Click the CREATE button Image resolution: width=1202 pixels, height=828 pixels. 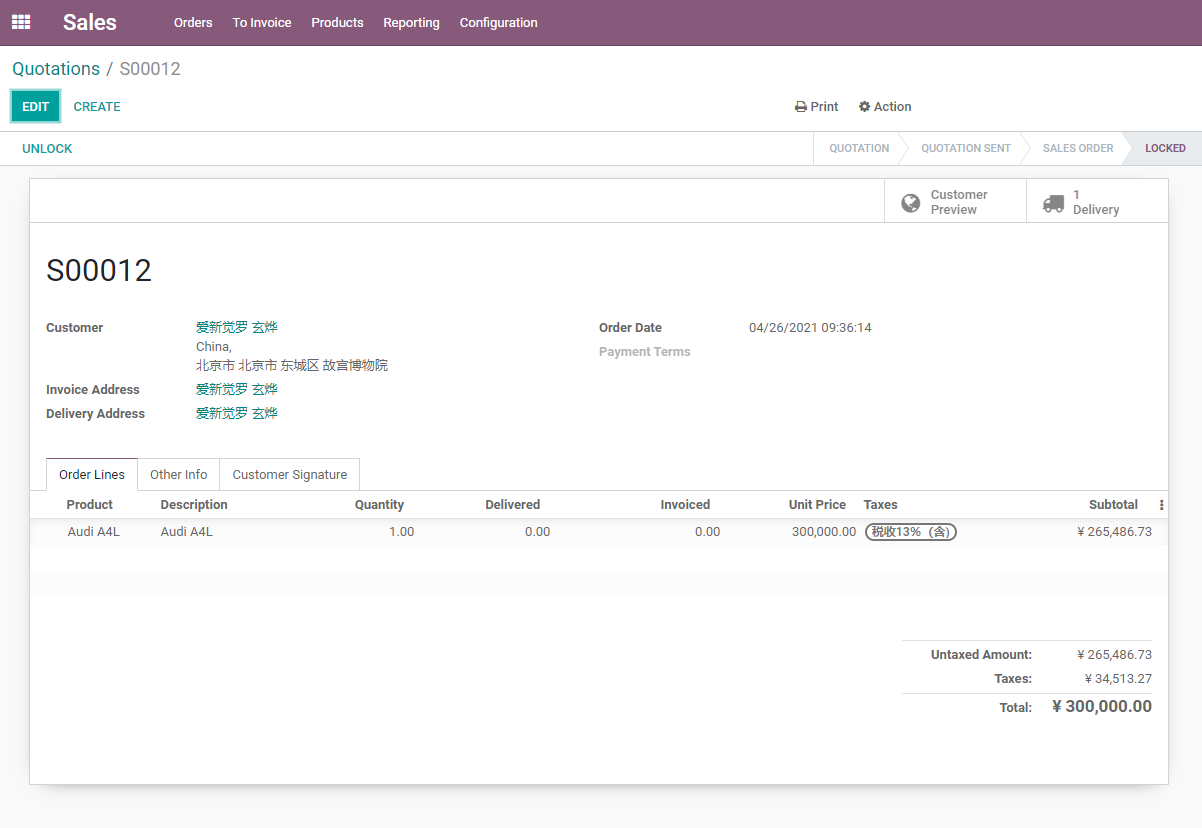coord(97,107)
